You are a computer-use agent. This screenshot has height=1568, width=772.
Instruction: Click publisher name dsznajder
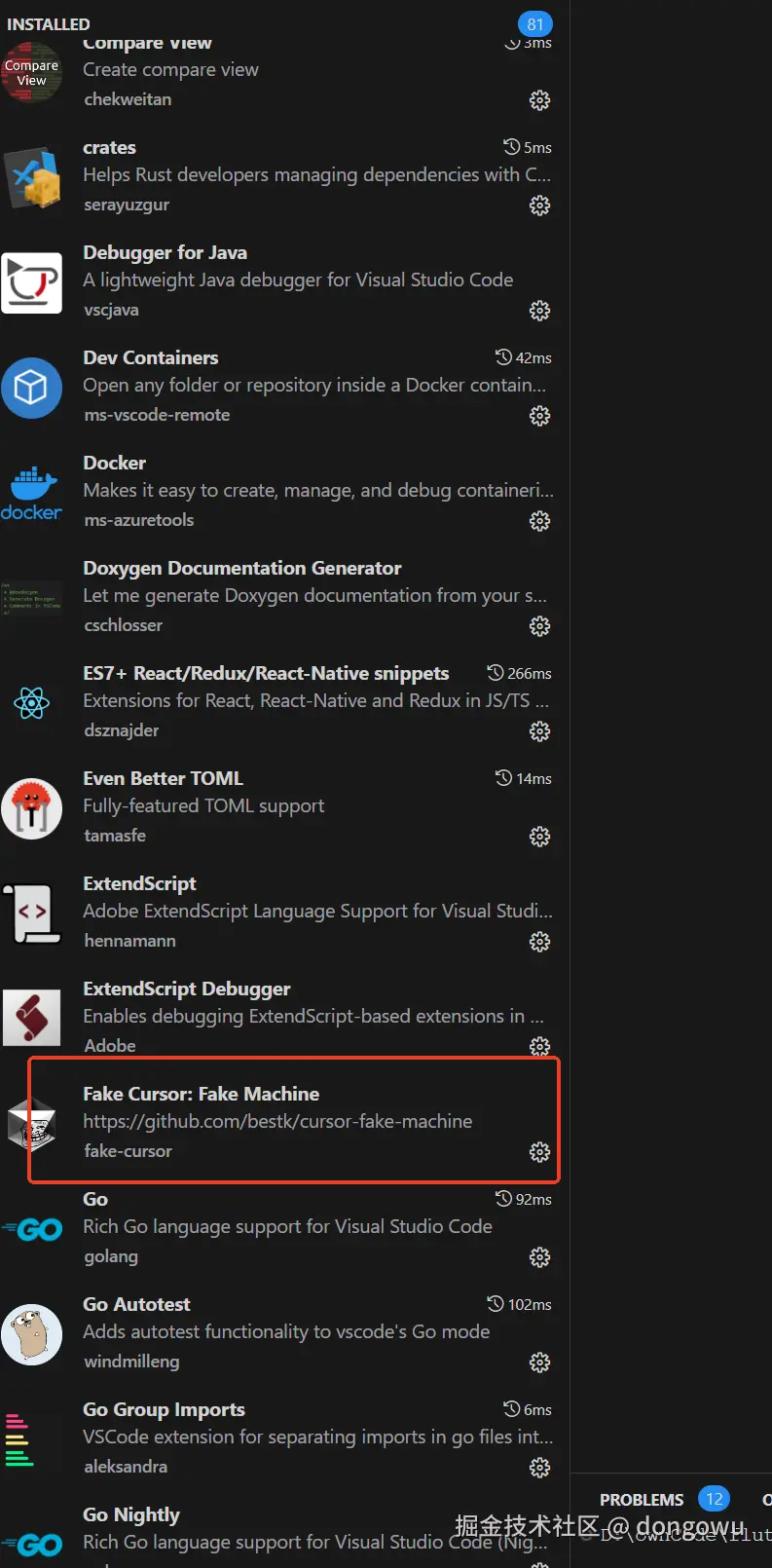[121, 730]
